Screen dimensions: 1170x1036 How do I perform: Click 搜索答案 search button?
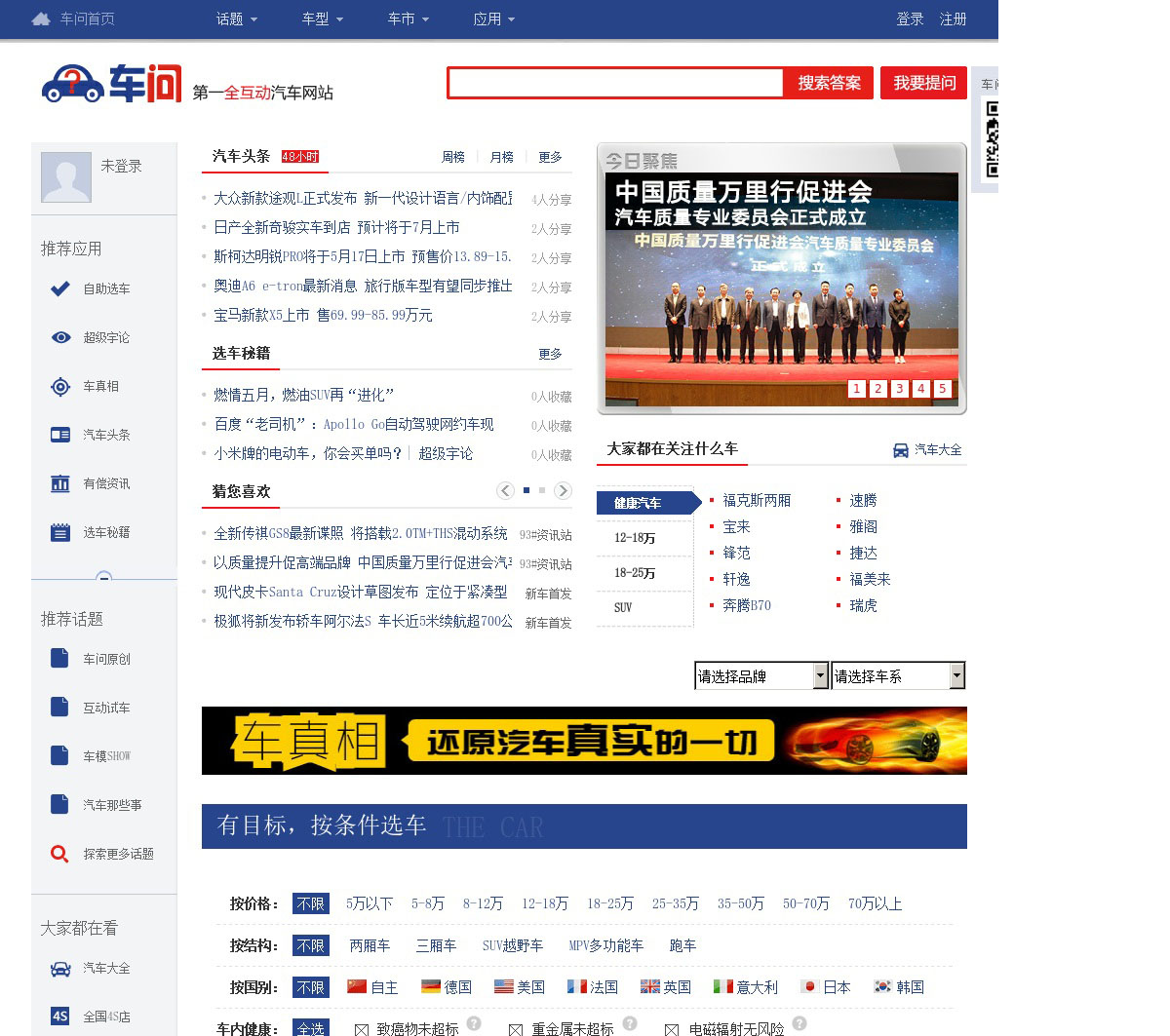coord(829,83)
